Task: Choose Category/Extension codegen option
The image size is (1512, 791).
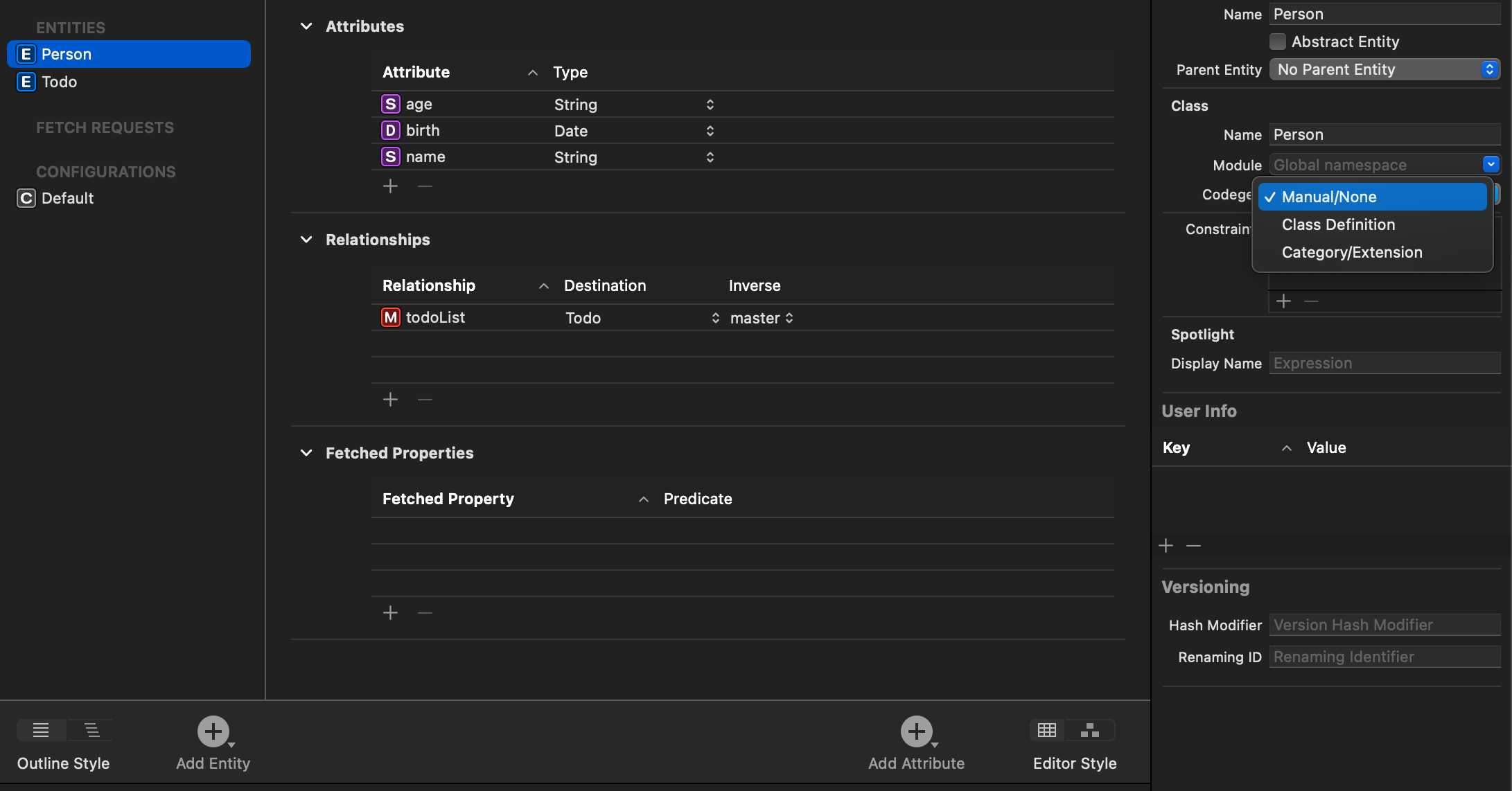Action: 1351,252
